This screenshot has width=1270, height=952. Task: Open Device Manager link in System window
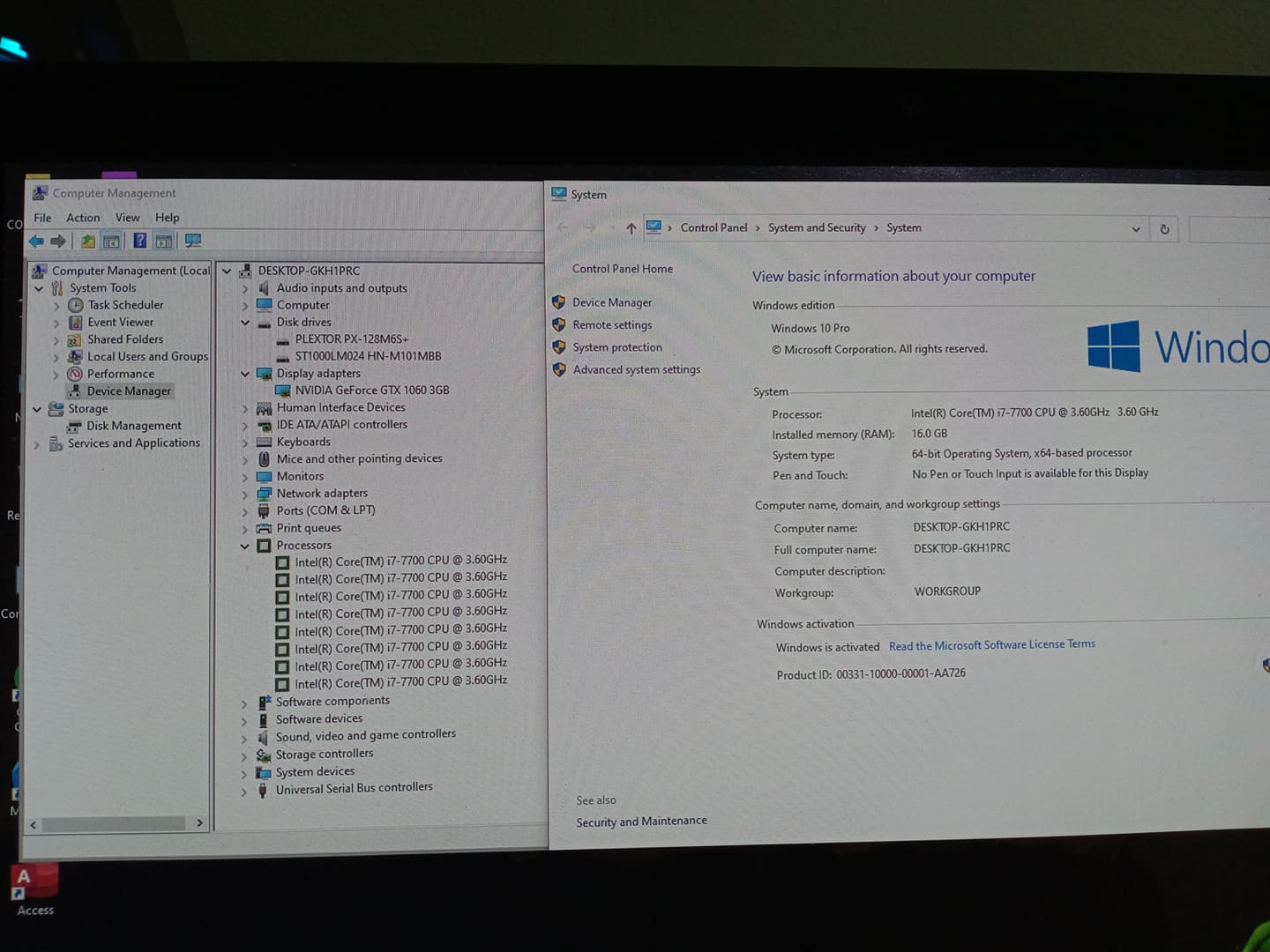(x=612, y=302)
